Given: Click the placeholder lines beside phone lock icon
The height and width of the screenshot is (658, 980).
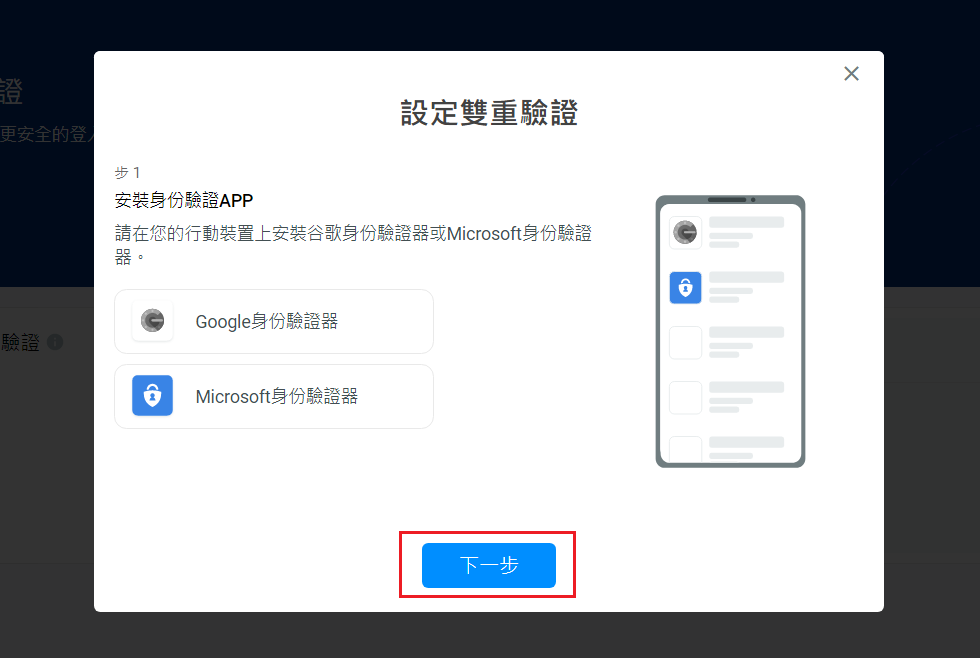Looking at the screenshot, I should (x=746, y=287).
